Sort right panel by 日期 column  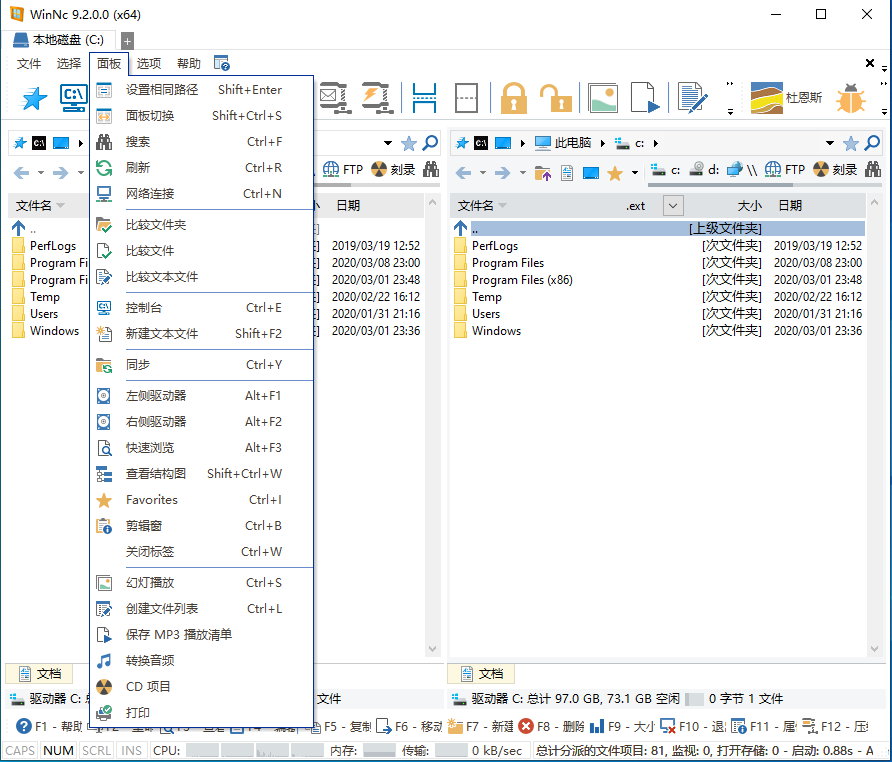pyautogui.click(x=790, y=205)
